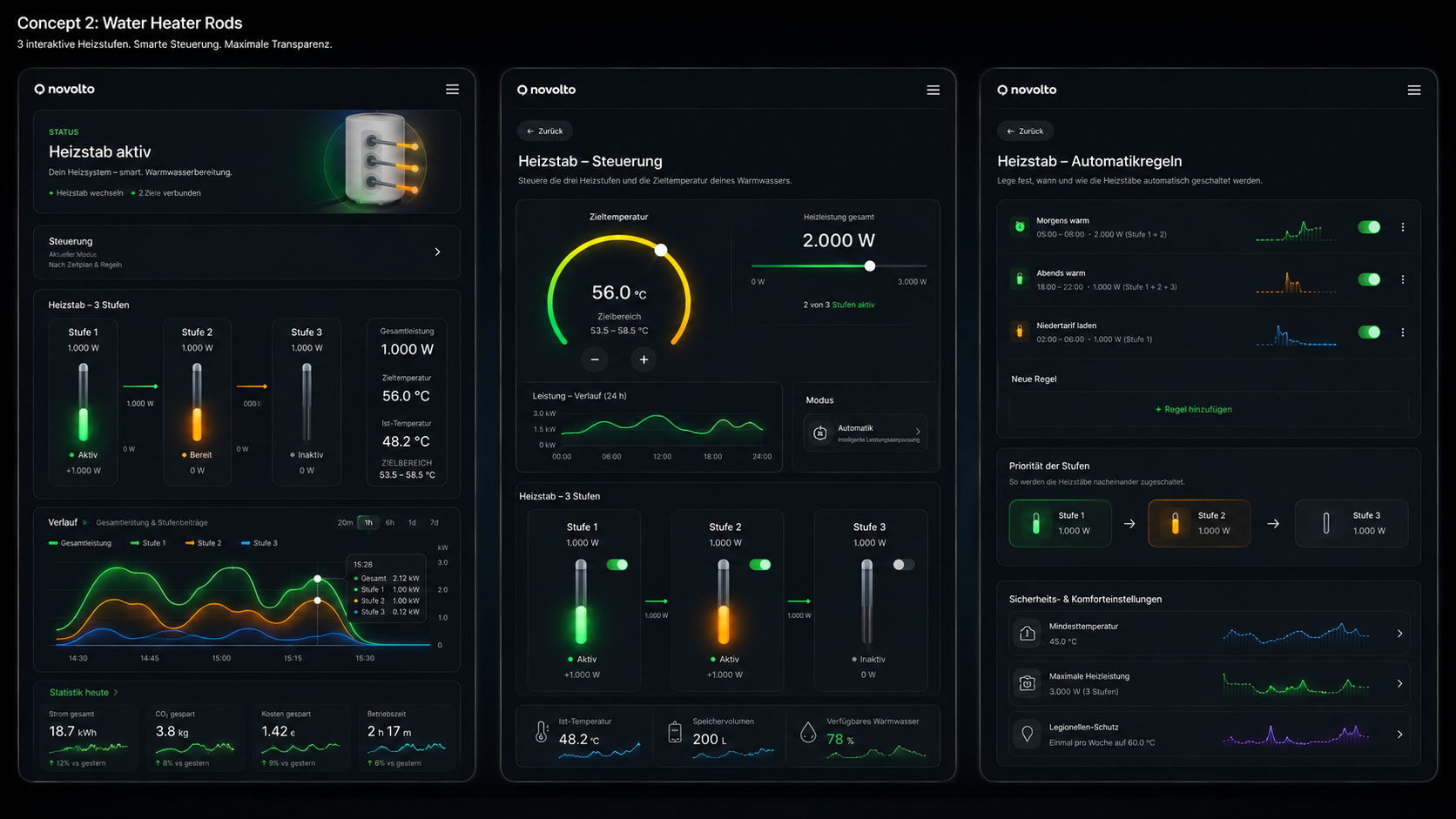Open options for Morgens warm rule
Image resolution: width=1456 pixels, height=819 pixels.
[1402, 227]
